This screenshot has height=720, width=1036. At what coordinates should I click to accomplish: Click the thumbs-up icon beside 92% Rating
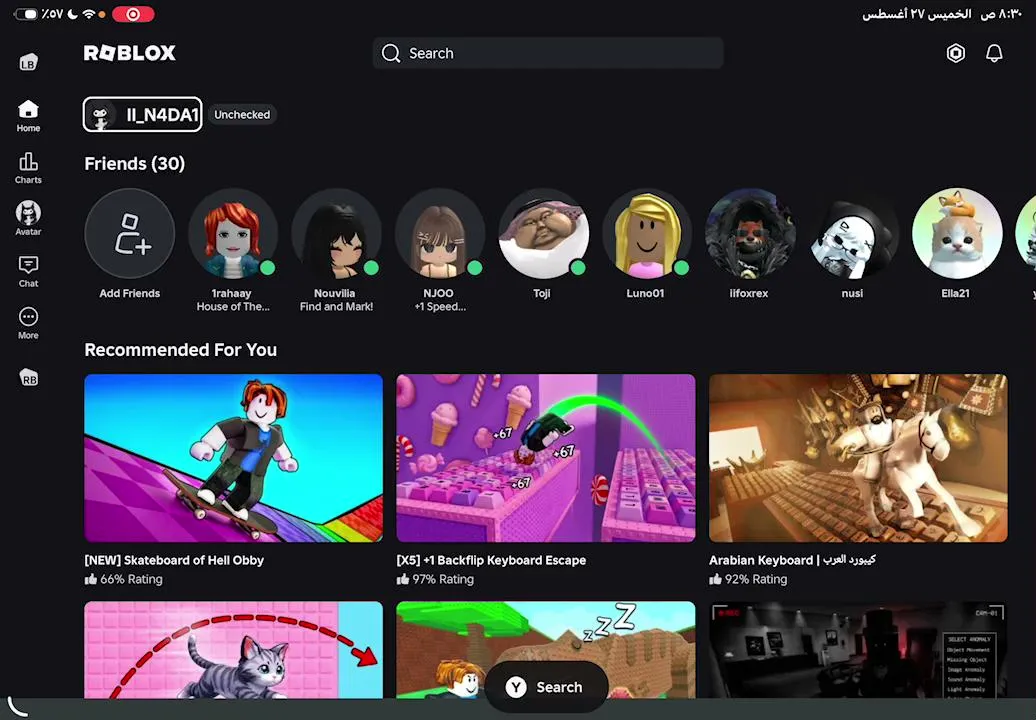pyautogui.click(x=715, y=579)
